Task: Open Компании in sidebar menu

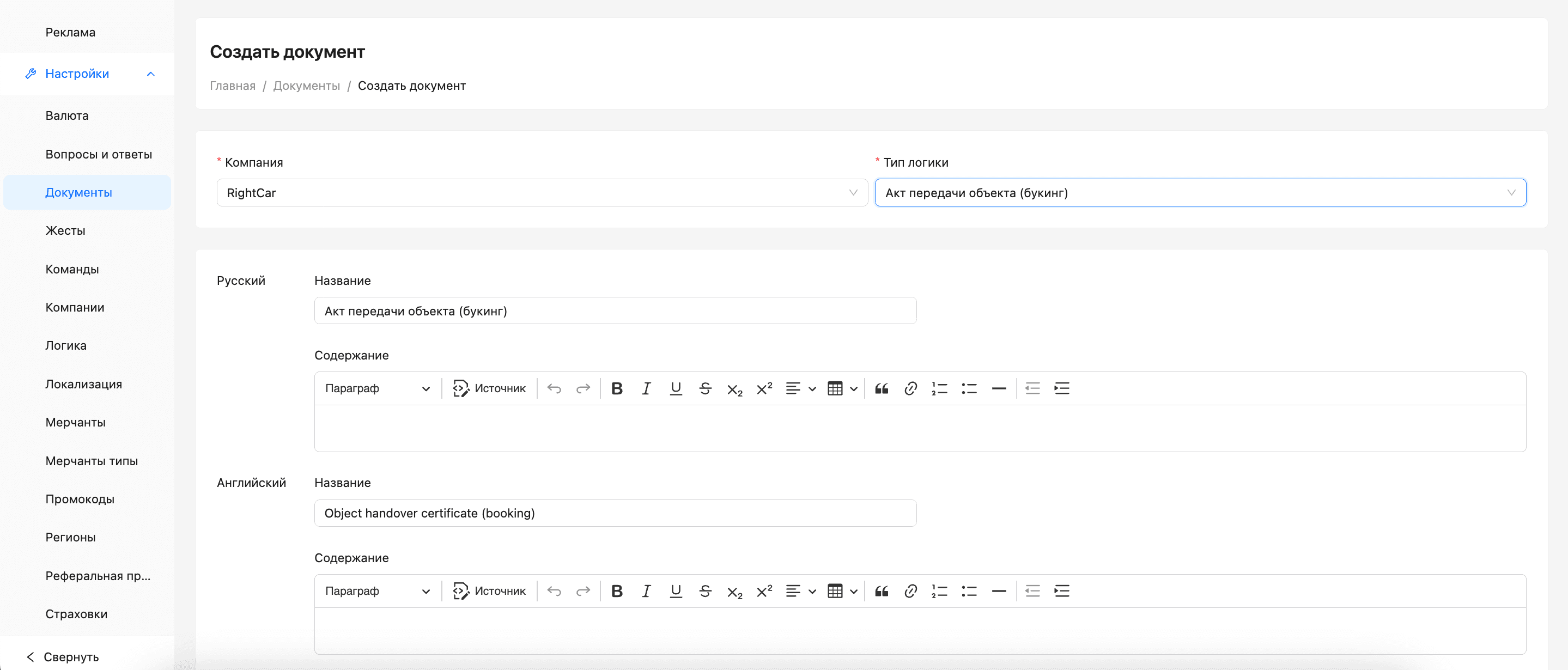Action: point(75,307)
